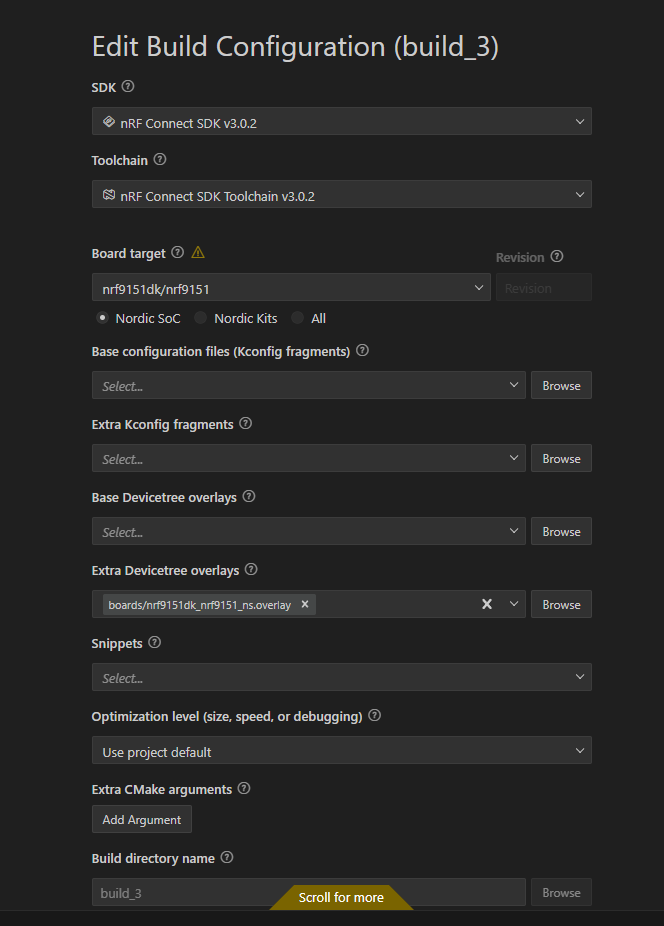Open help for Extra Devicetree overlays
The image size is (664, 926).
tap(251, 569)
